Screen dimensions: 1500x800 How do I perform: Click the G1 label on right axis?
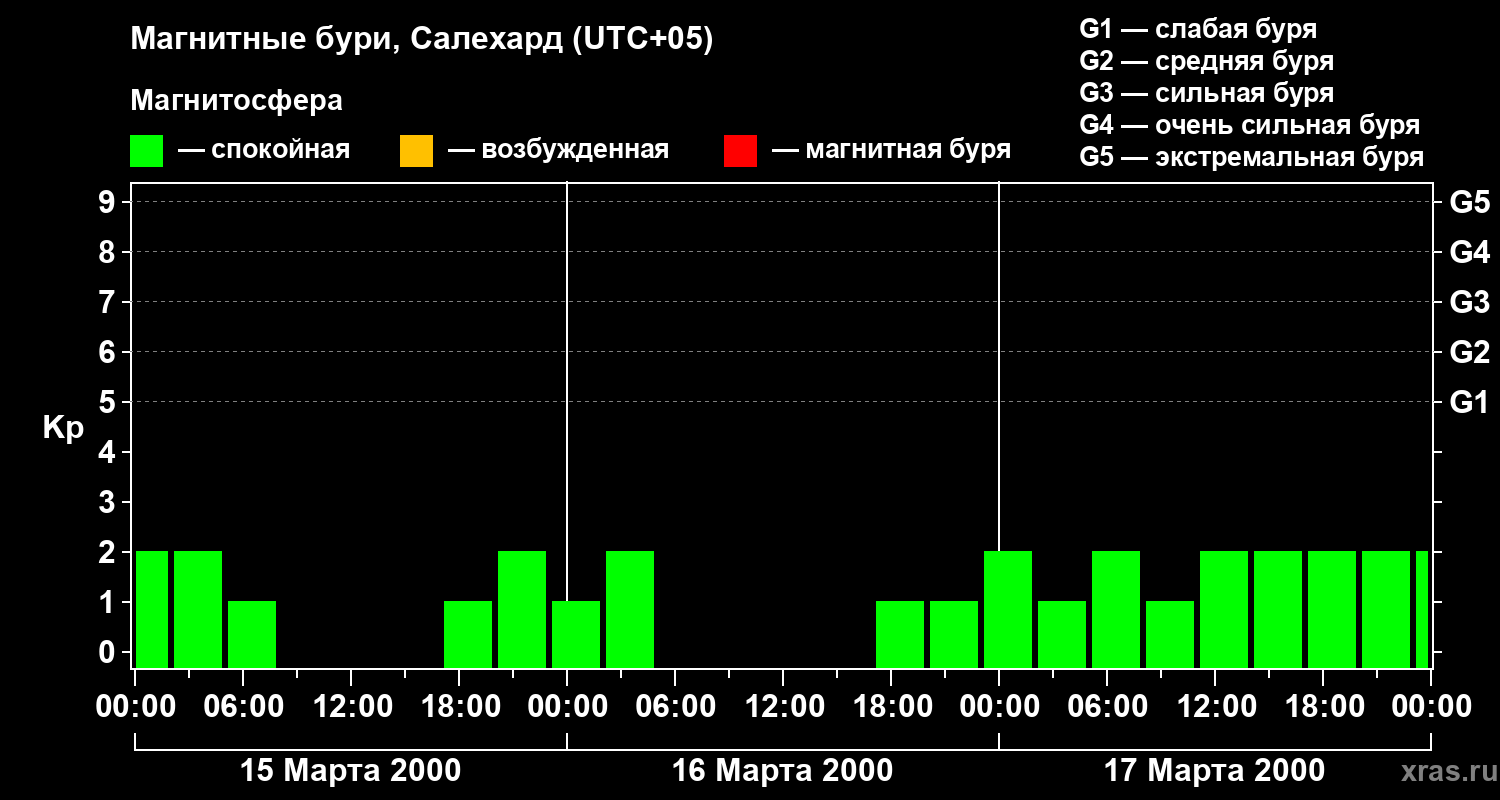1469,402
